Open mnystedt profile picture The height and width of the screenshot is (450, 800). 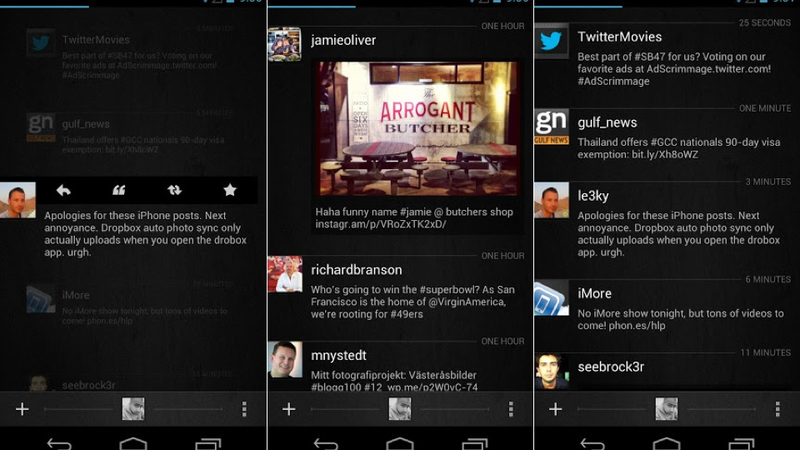tap(285, 360)
